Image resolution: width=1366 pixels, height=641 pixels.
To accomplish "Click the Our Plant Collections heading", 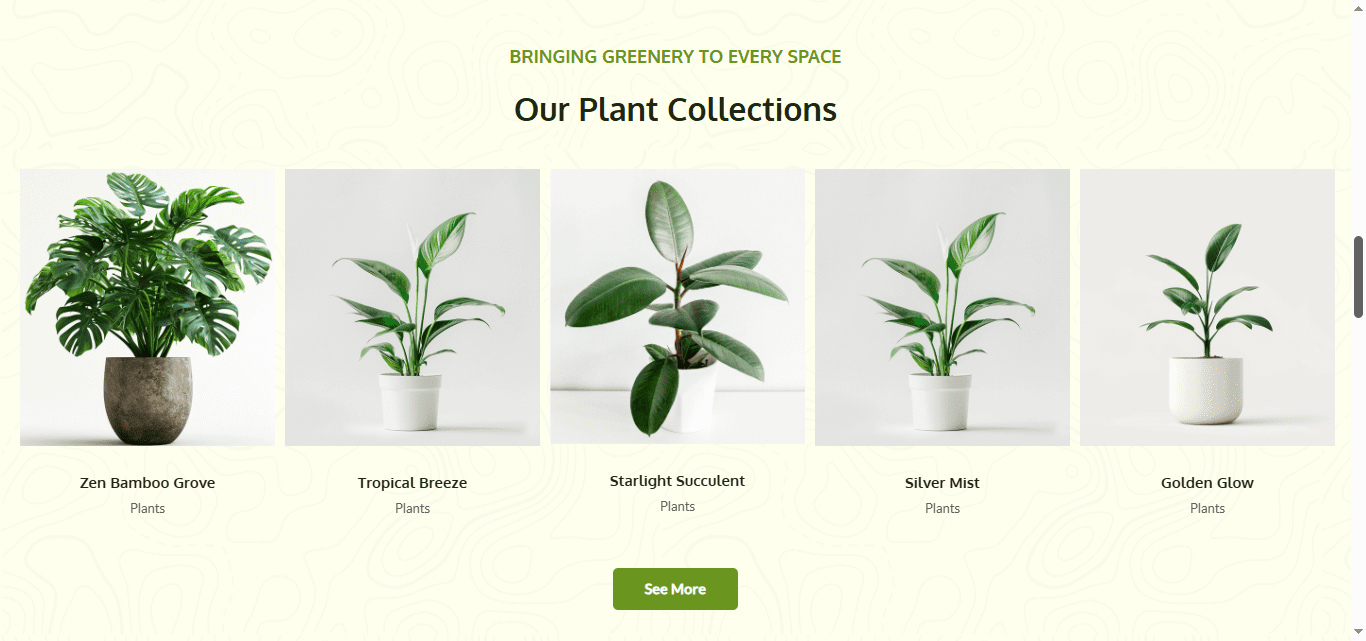I will pyautogui.click(x=675, y=109).
